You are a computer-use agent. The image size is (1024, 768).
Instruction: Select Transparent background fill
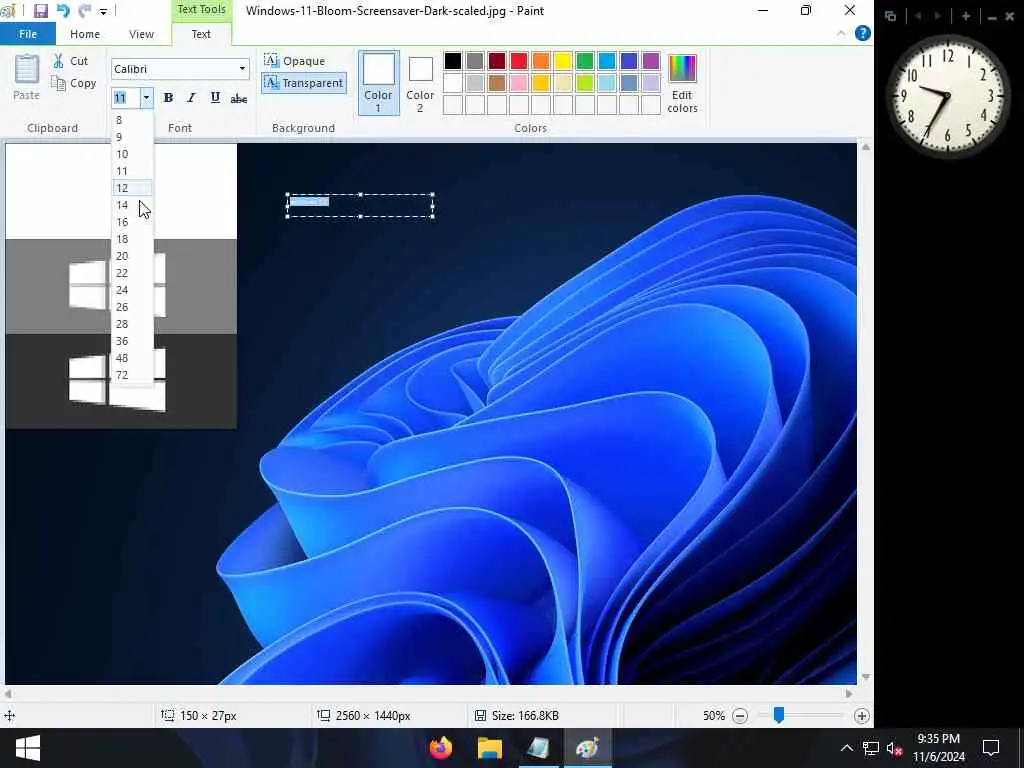pos(304,83)
